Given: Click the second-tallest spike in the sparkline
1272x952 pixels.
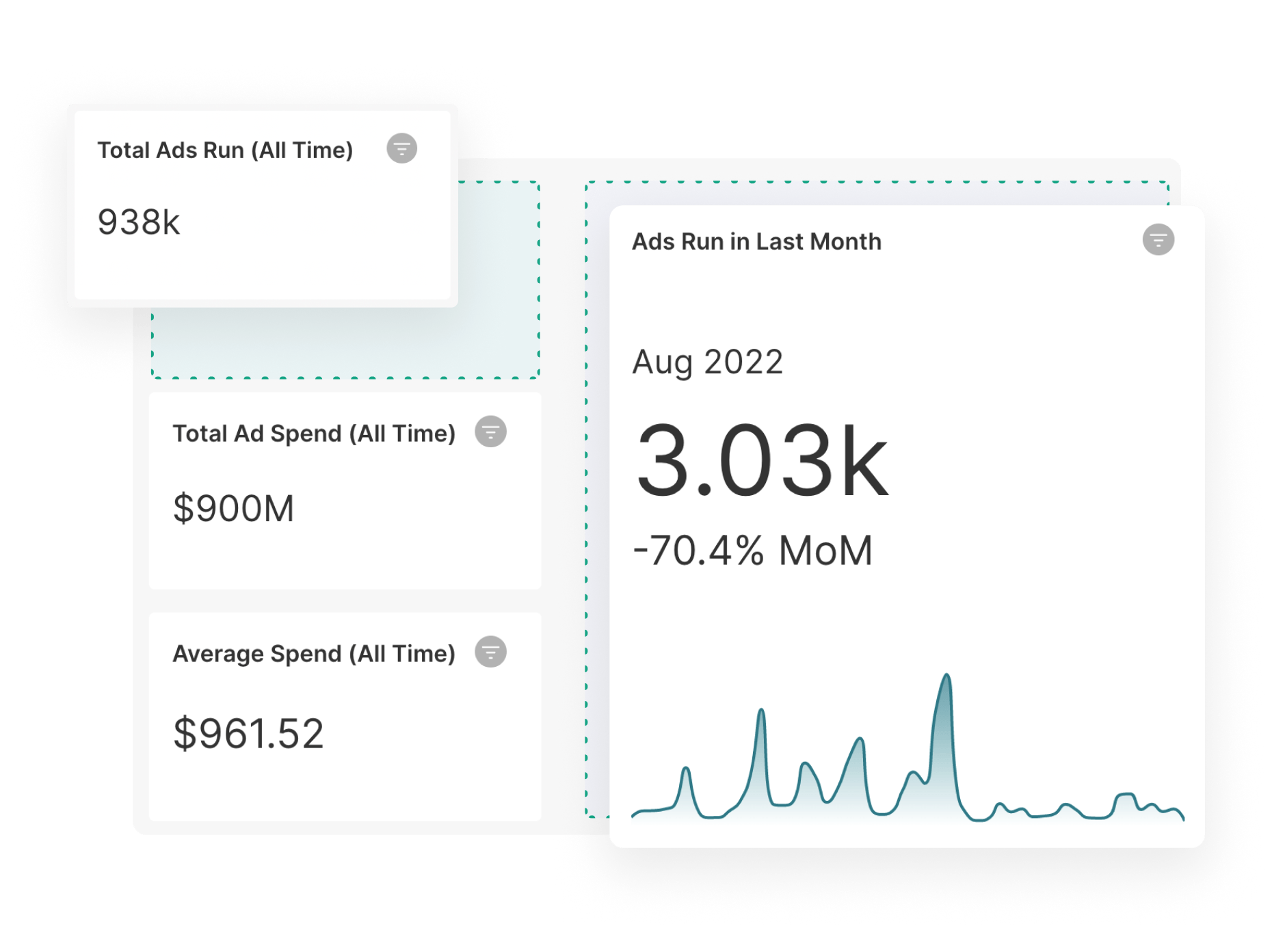Looking at the screenshot, I should [x=761, y=713].
